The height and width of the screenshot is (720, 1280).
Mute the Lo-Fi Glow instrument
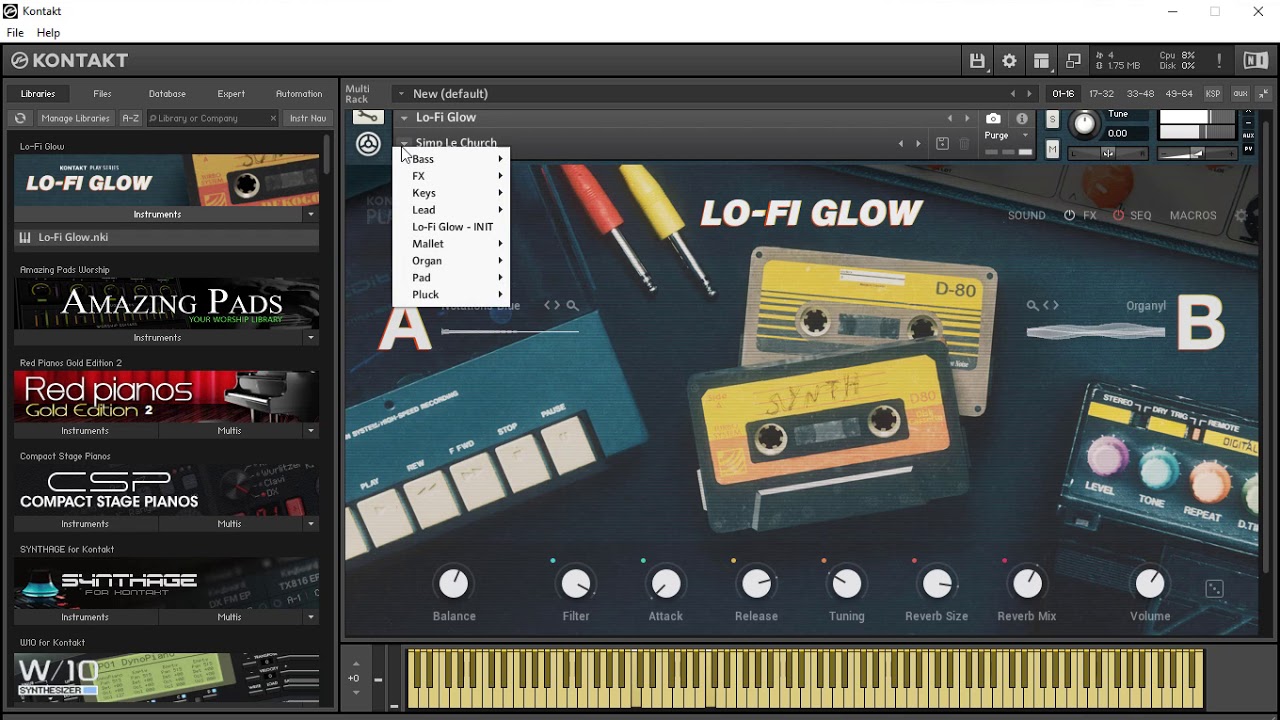point(1052,149)
